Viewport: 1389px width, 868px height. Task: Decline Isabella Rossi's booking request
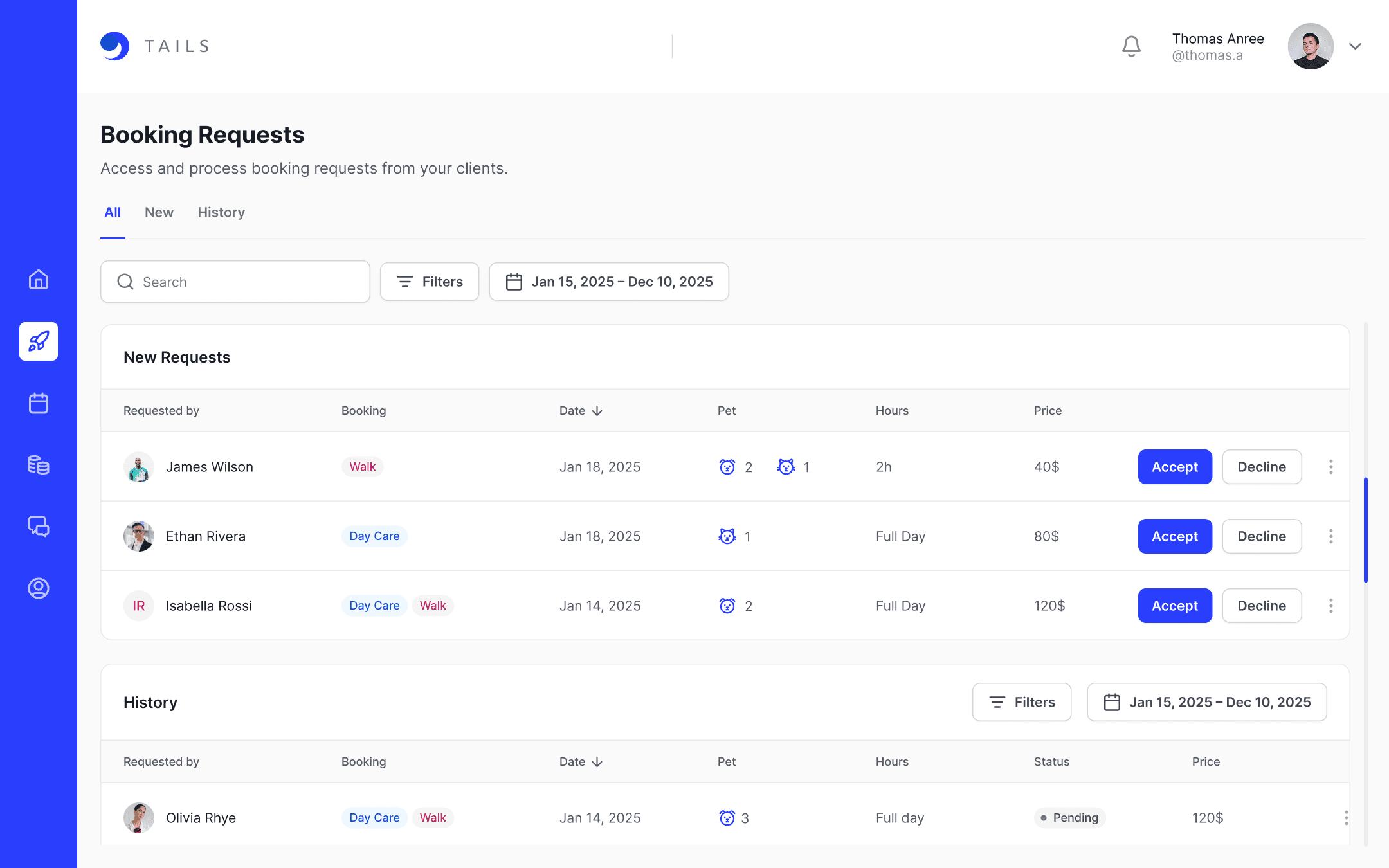(1261, 606)
